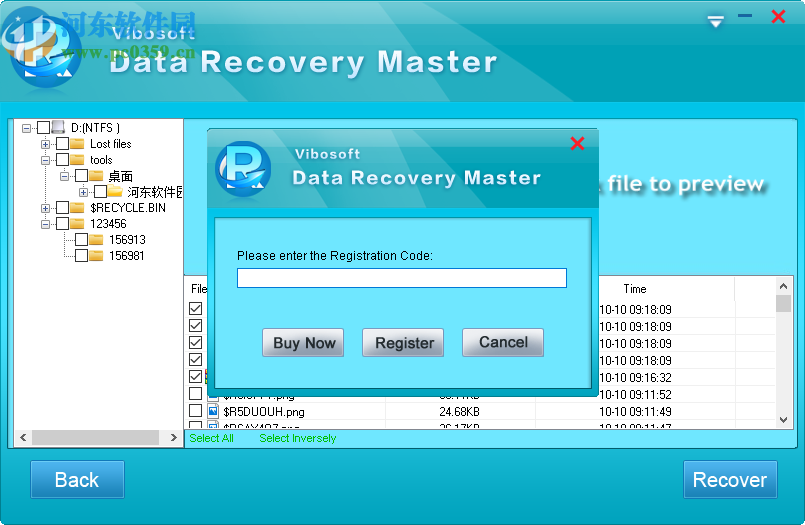The height and width of the screenshot is (525, 805).
Task: Click the file list scroll down arrow
Action: (x=783, y=420)
